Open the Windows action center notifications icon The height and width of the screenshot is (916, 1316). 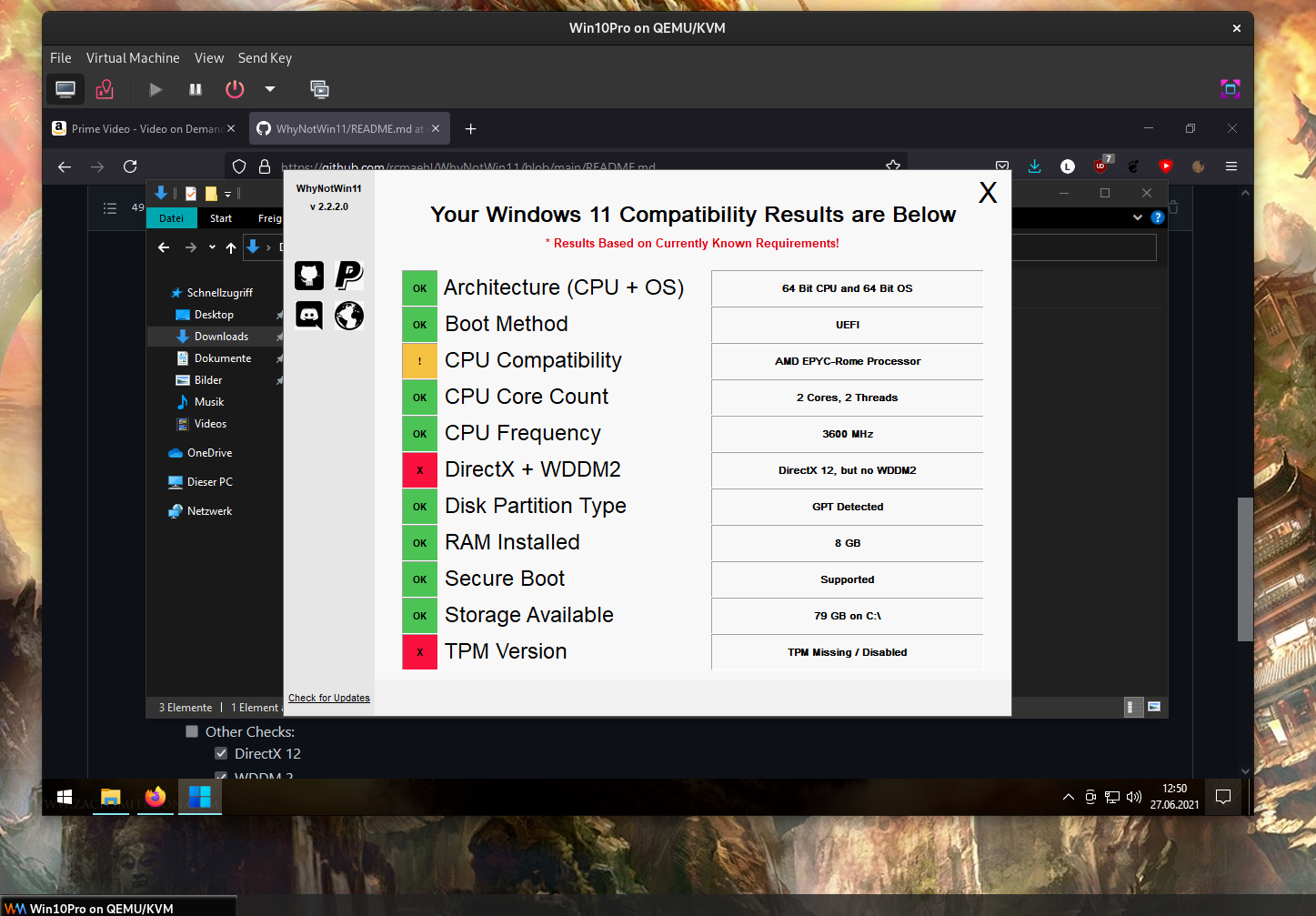tap(1223, 797)
